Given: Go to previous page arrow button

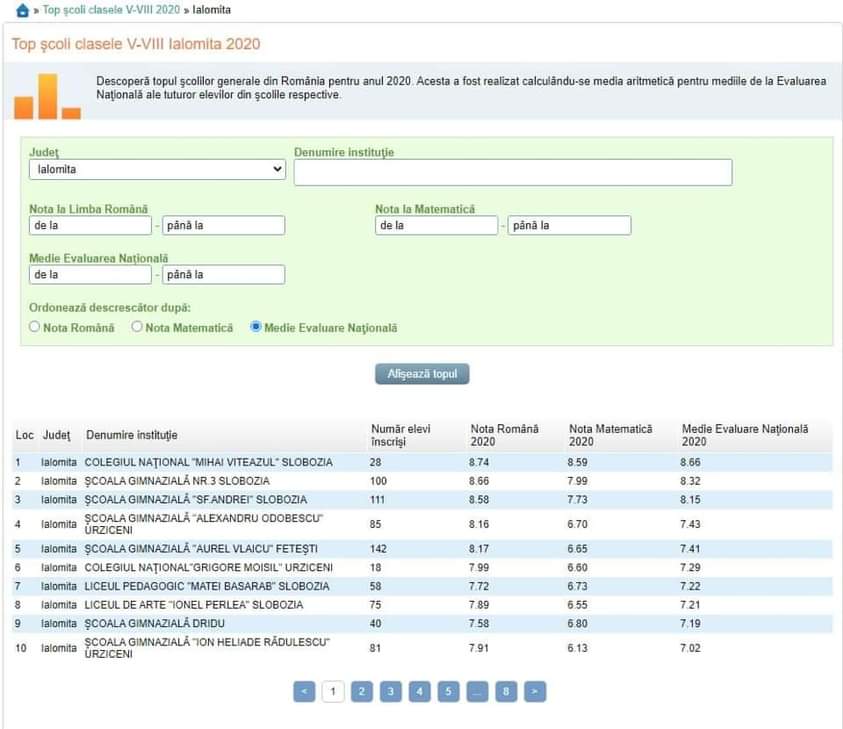Looking at the screenshot, I should 305,691.
